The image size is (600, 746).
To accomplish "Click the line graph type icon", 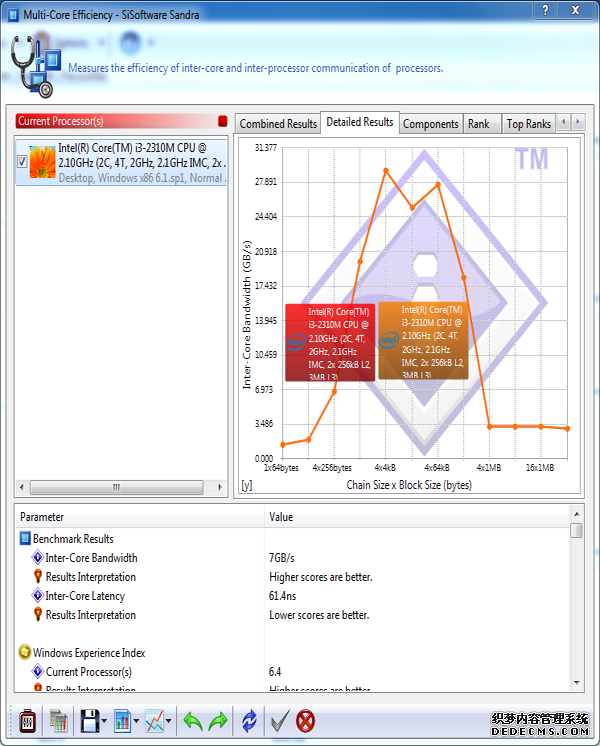I will click(155, 721).
